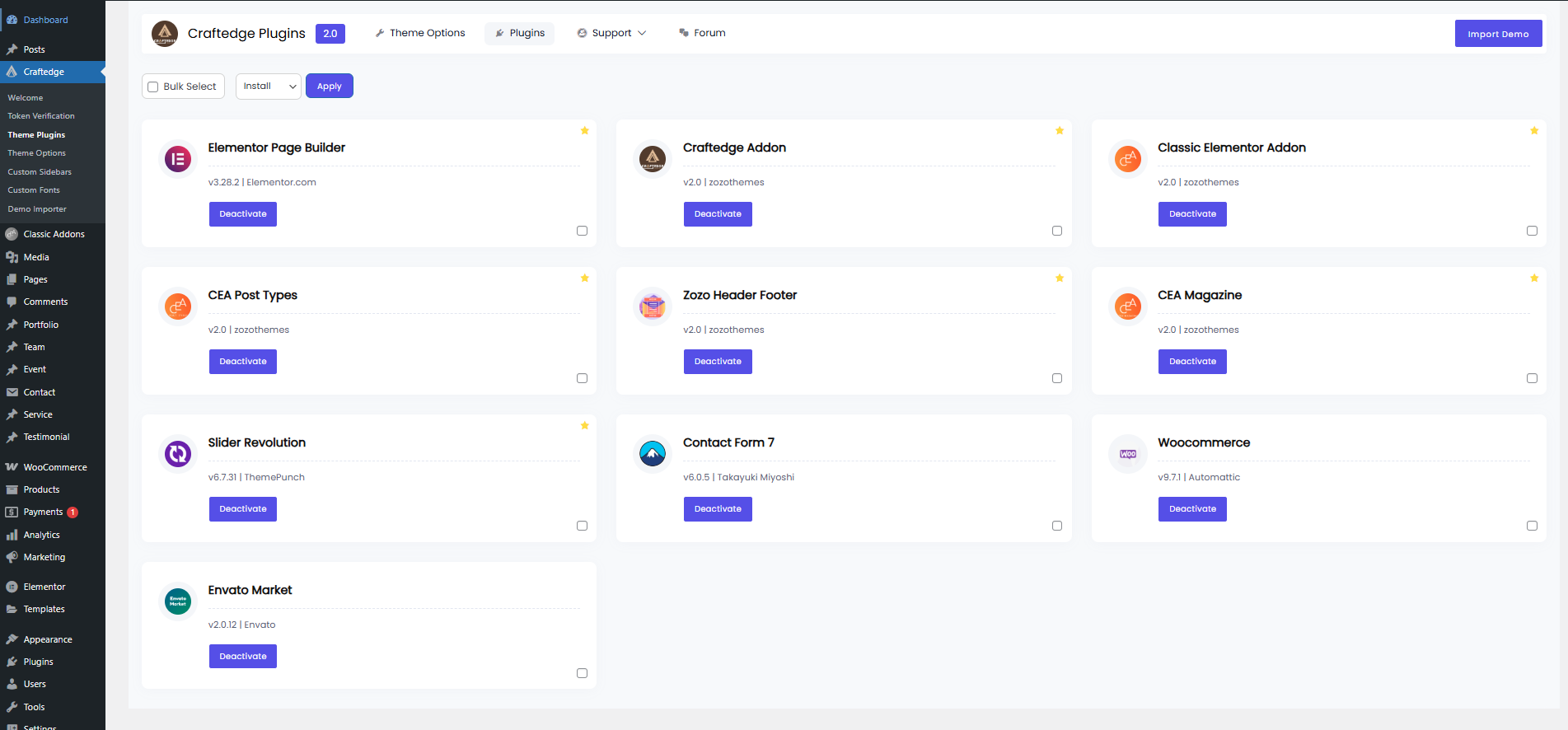
Task: Open WooCommerce in the admin sidebar
Action: click(55, 467)
